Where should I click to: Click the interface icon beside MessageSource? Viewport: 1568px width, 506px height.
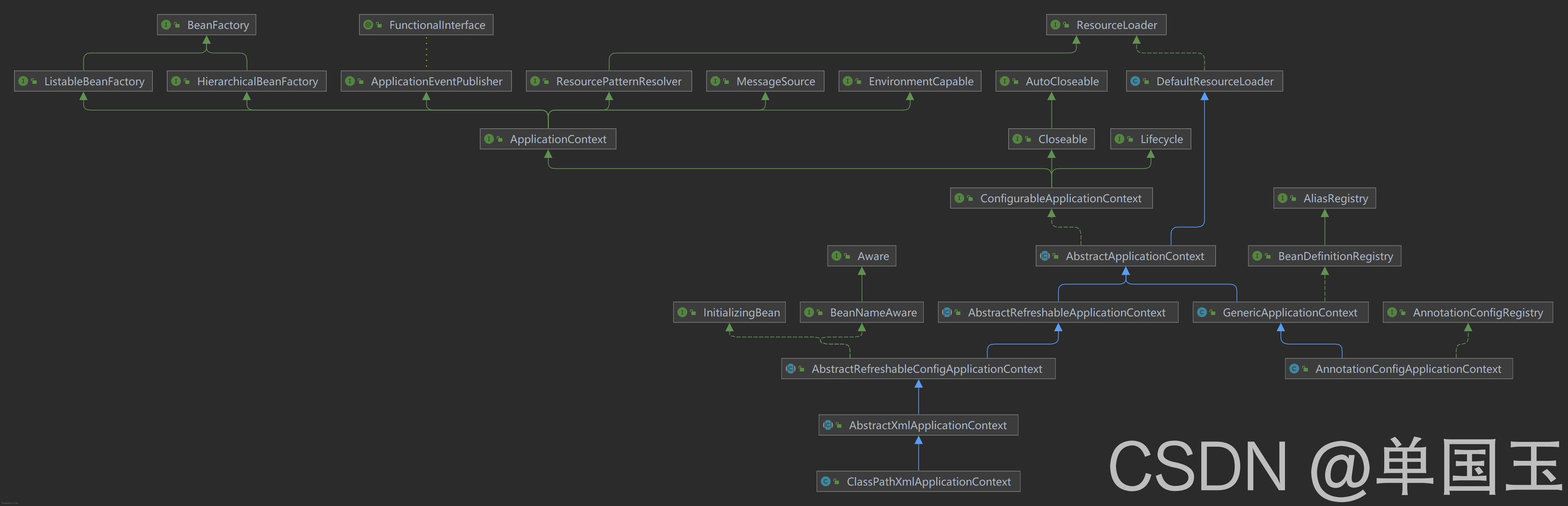pos(715,81)
